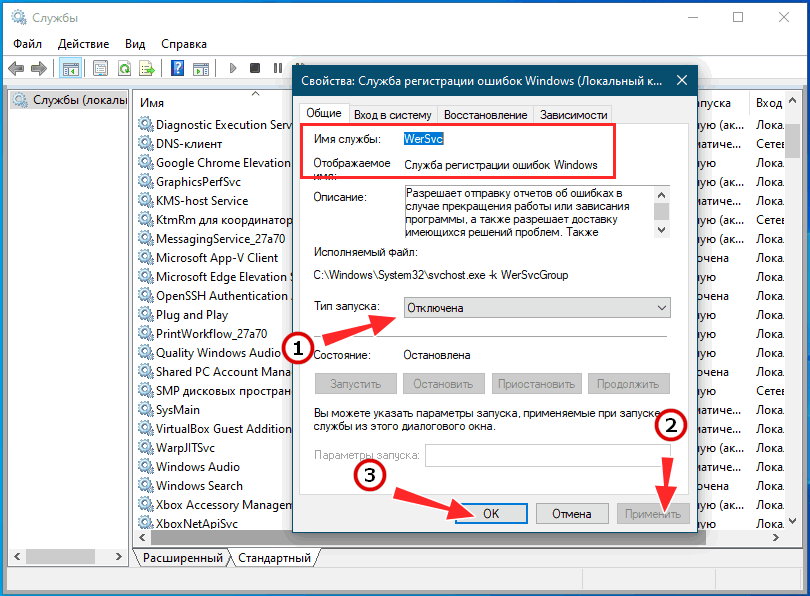Viewport: 810px width, 596px height.
Task: Click the Refresh toolbar icon
Action: 124,69
